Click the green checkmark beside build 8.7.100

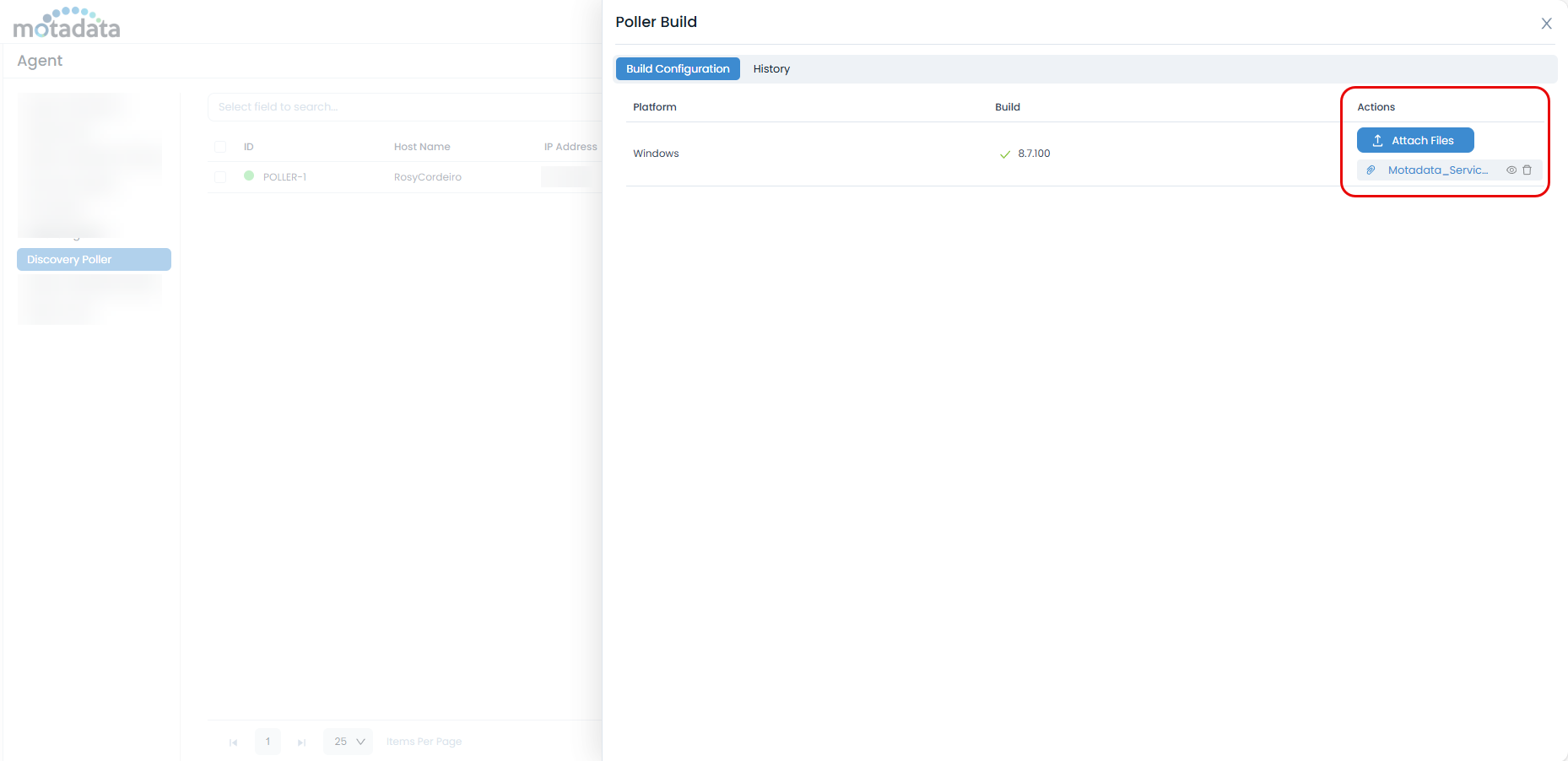point(1004,154)
